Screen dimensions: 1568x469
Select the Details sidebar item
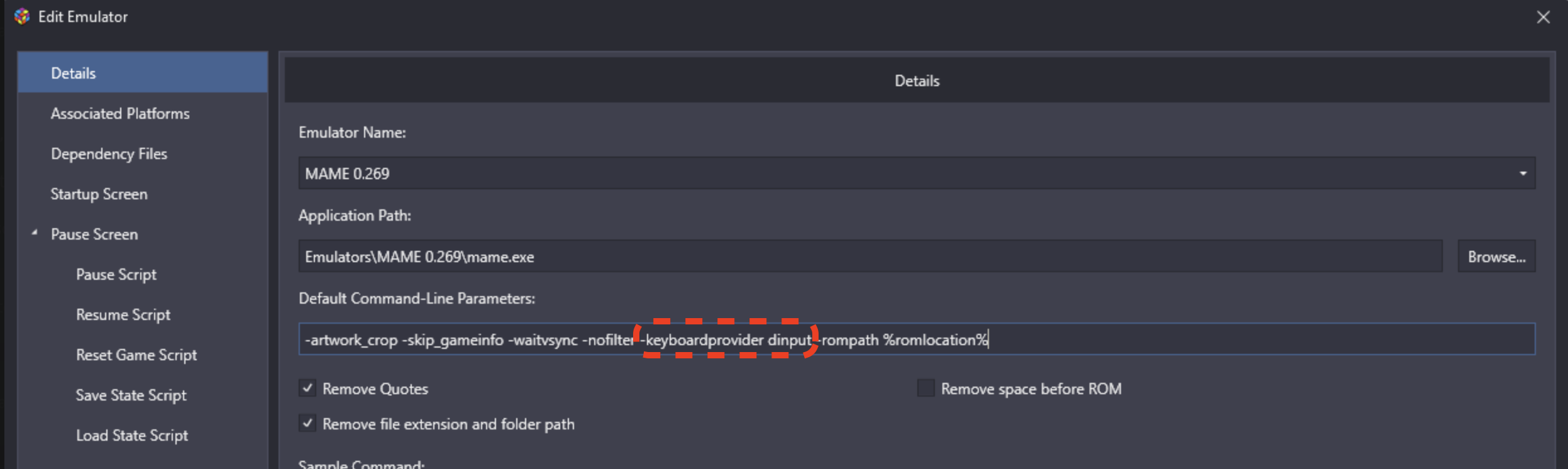pos(143,73)
